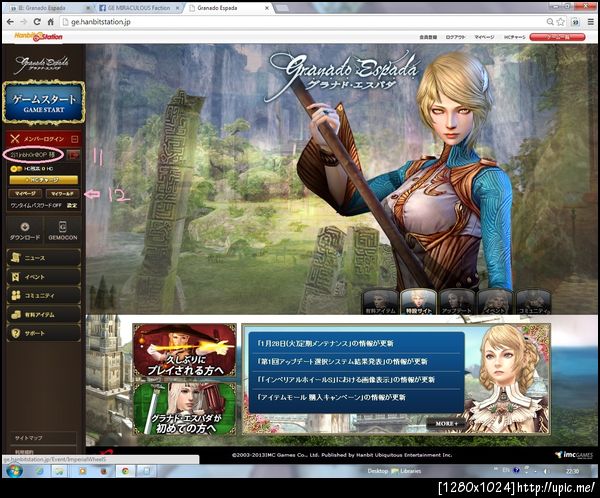Select the paid items character thumbnail

tap(380, 302)
